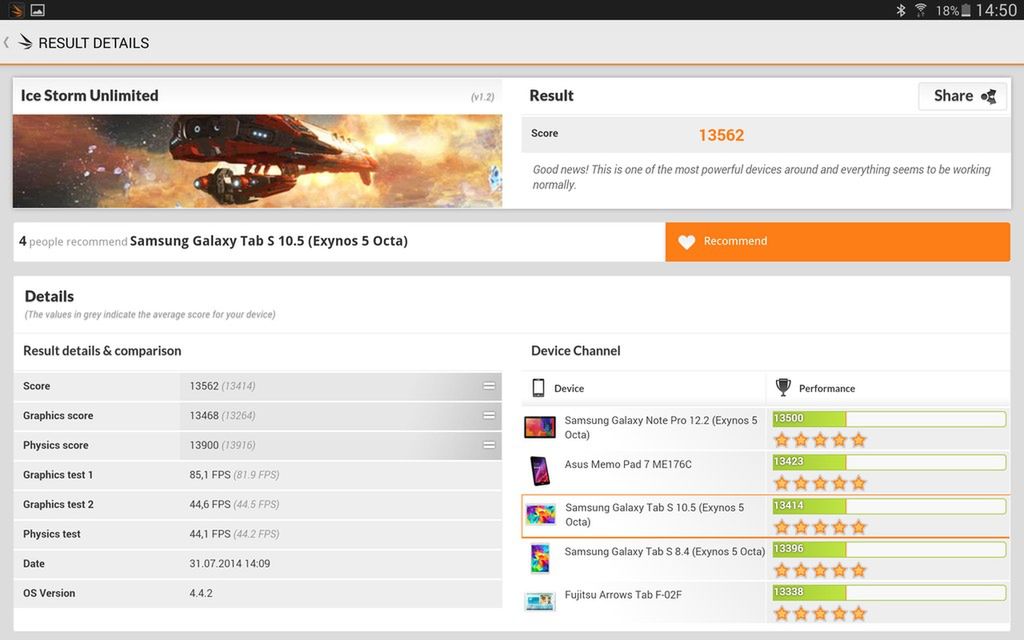
Task: Click the clock showing 14:50
Action: 996,10
